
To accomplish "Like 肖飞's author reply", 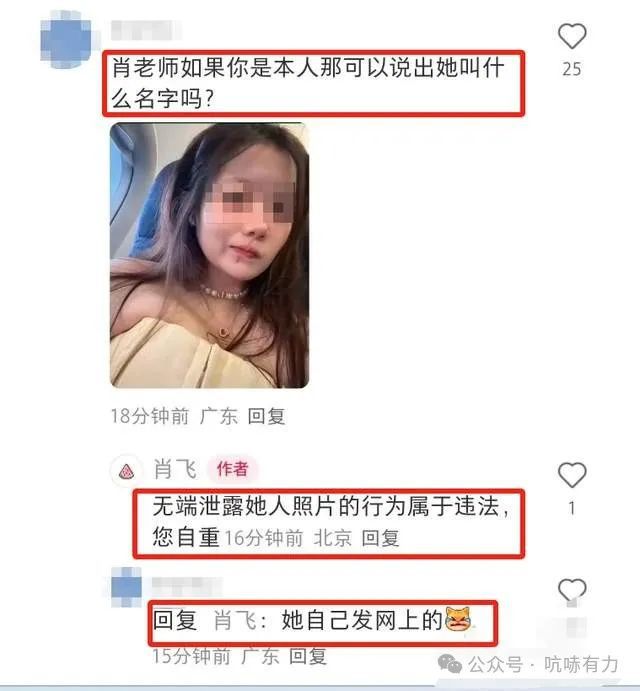I will click(572, 475).
